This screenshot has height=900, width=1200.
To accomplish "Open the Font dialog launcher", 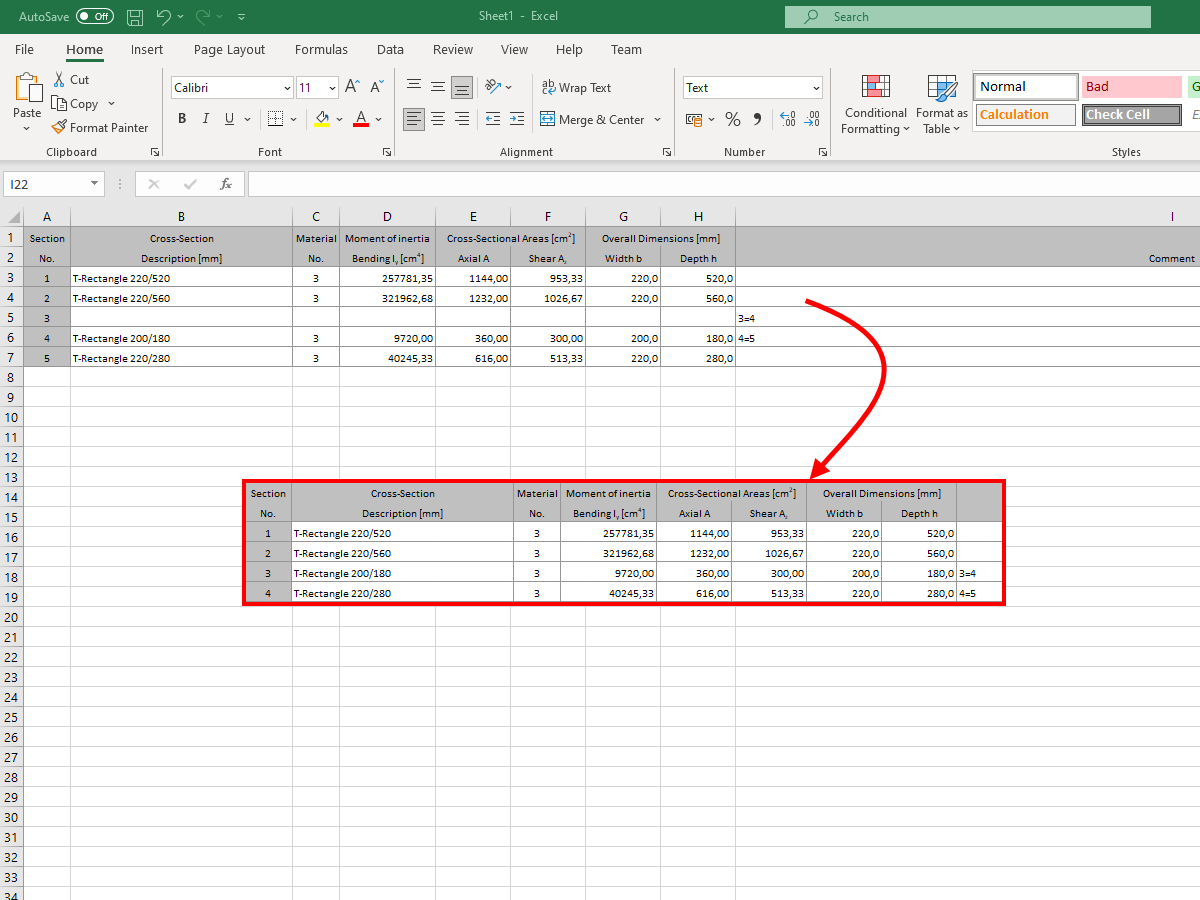I will pos(386,152).
